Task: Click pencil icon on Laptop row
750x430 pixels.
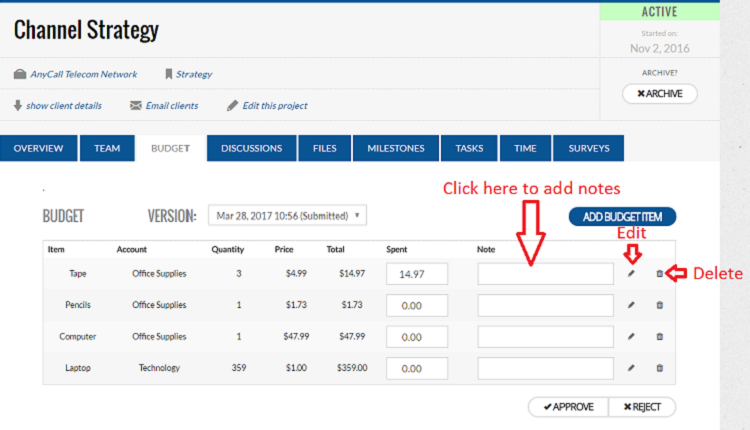Action: coord(631,368)
